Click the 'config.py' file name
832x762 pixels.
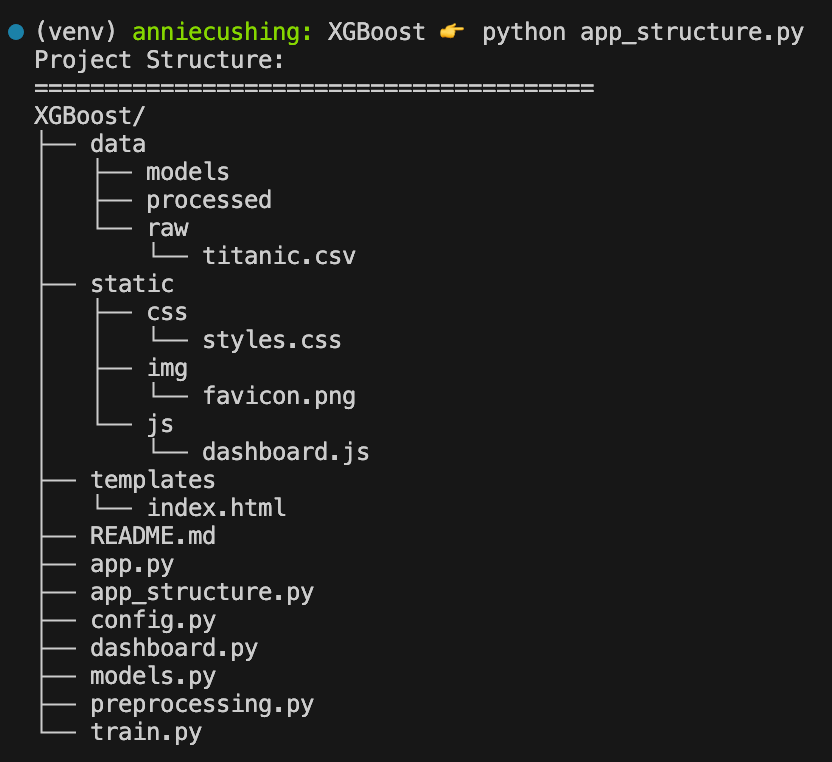(x=153, y=620)
